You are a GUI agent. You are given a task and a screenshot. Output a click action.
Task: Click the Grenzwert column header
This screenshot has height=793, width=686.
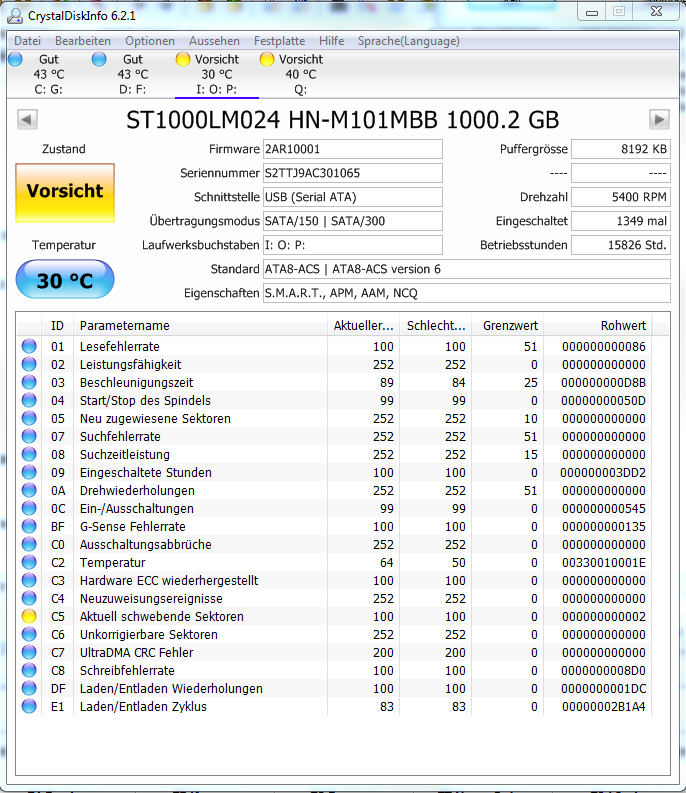click(x=507, y=326)
